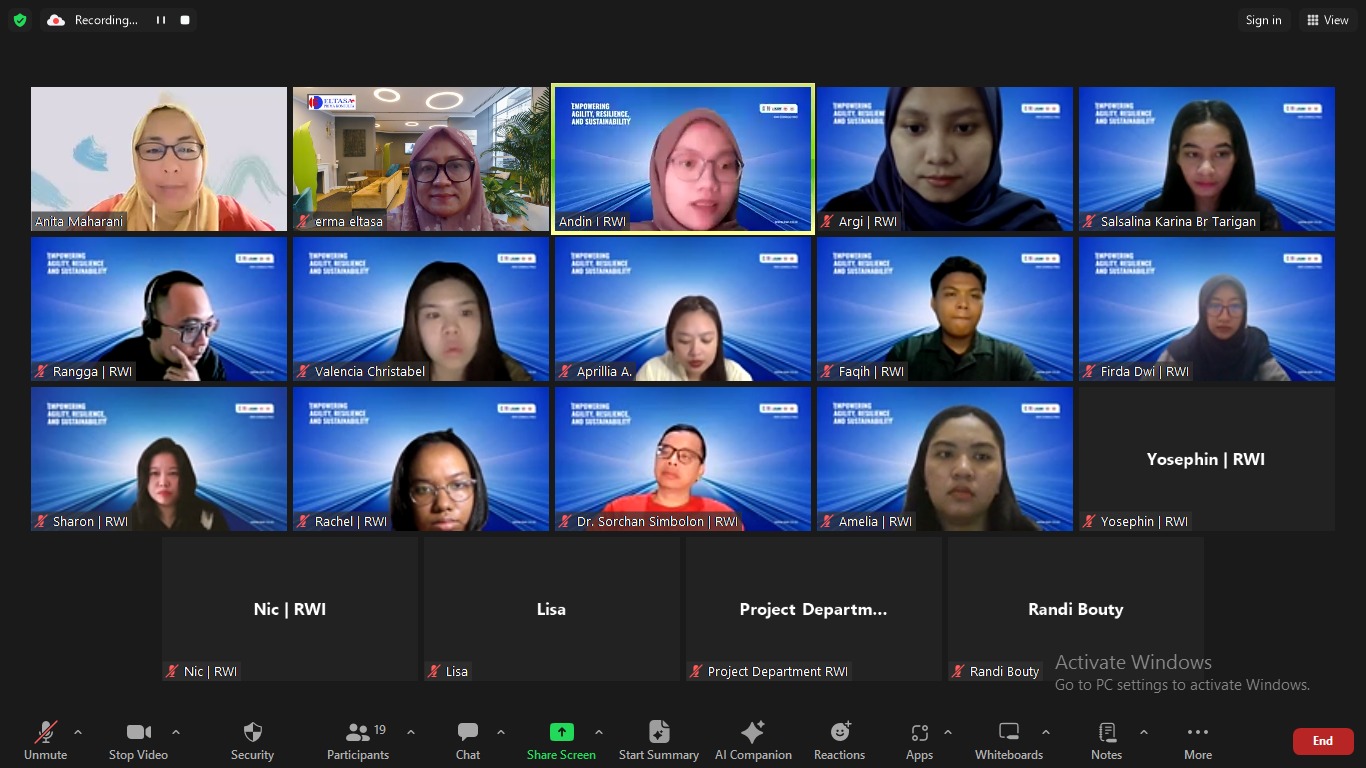Open the Chat panel
The image size is (1366, 768).
click(x=467, y=740)
